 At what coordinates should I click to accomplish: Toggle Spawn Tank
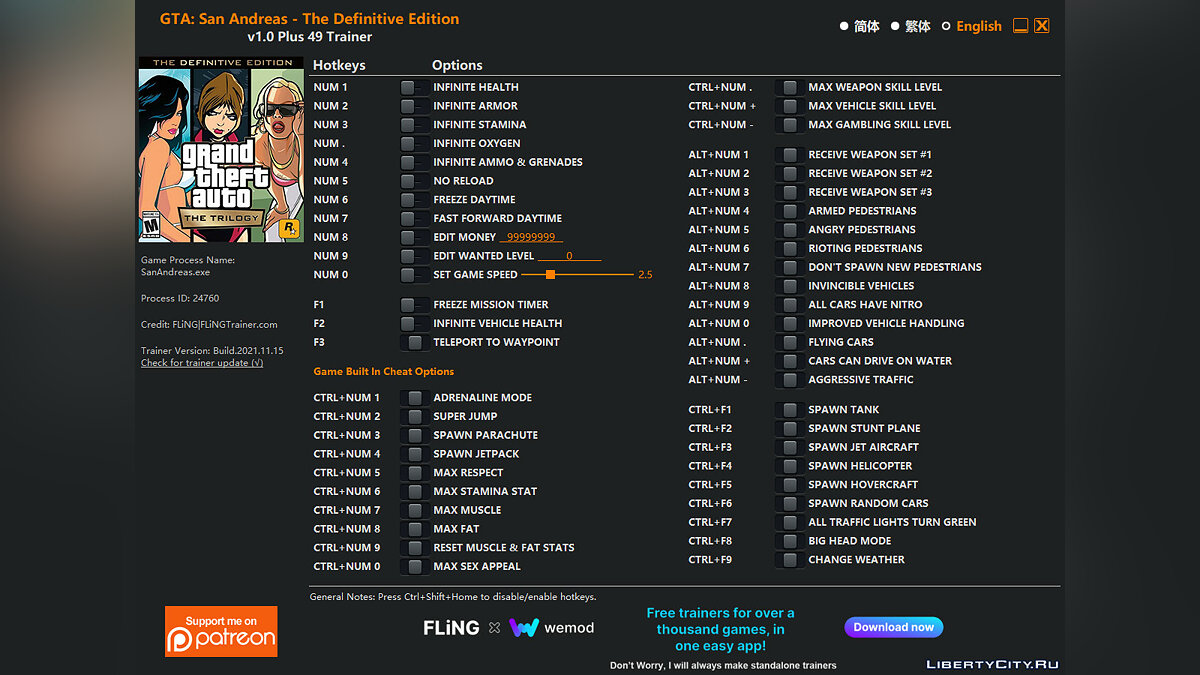click(x=790, y=410)
